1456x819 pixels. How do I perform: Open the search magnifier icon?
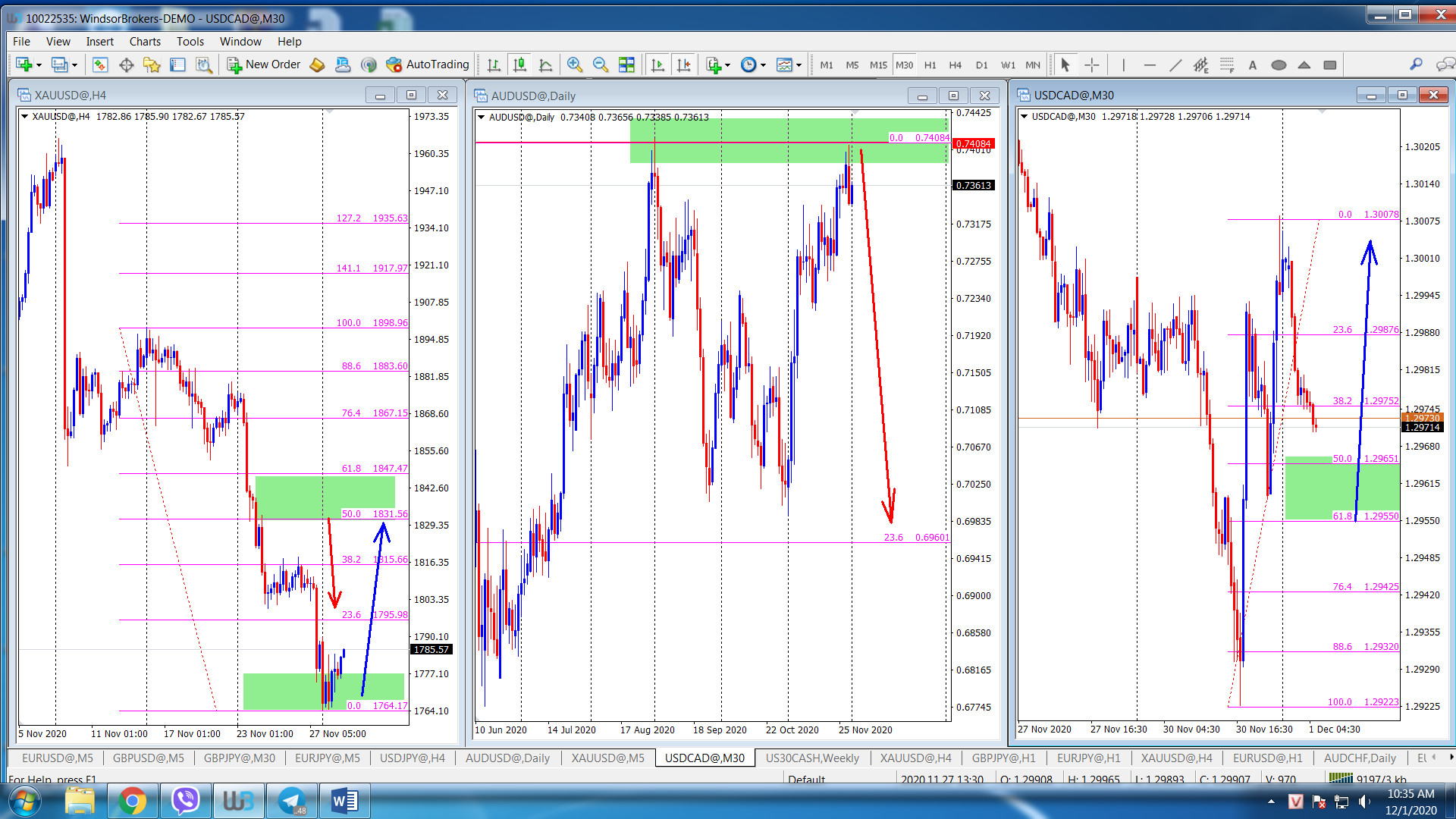(x=1416, y=64)
